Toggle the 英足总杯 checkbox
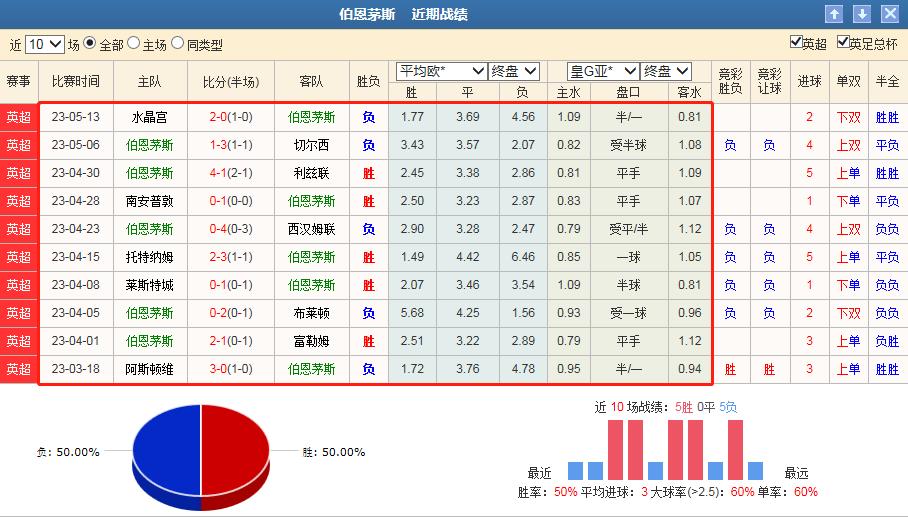 [843, 42]
